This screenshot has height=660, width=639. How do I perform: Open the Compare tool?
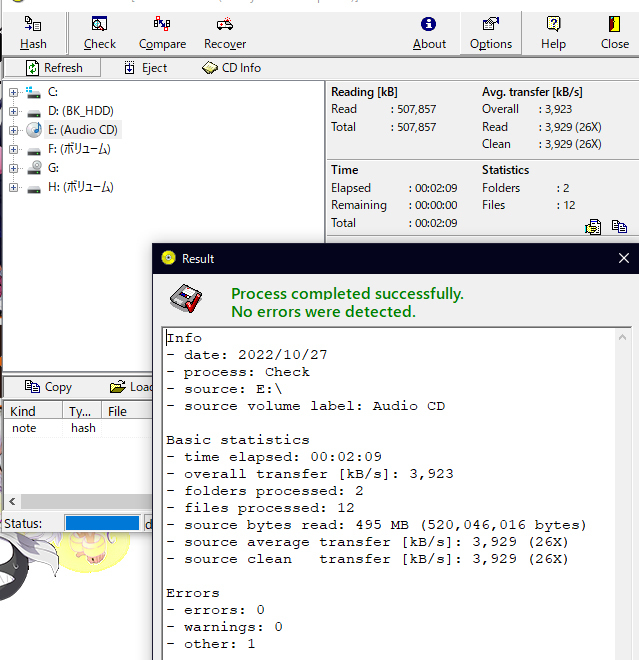pyautogui.click(x=162, y=33)
